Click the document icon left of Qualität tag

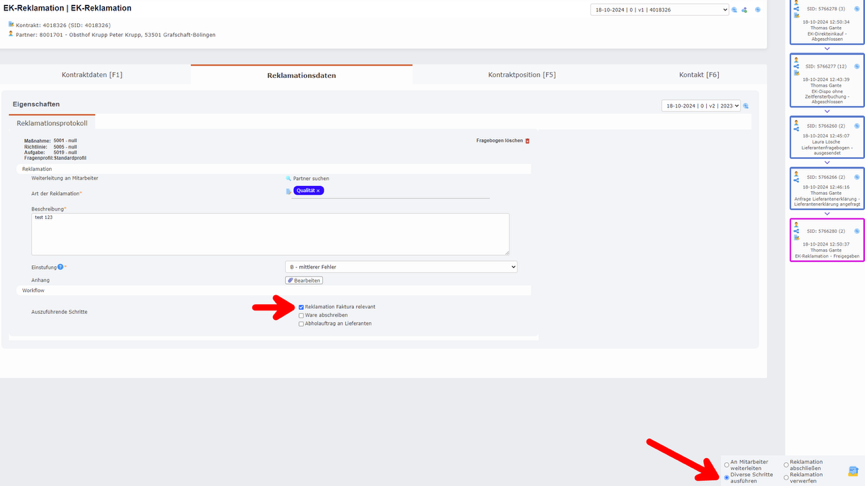pos(288,191)
